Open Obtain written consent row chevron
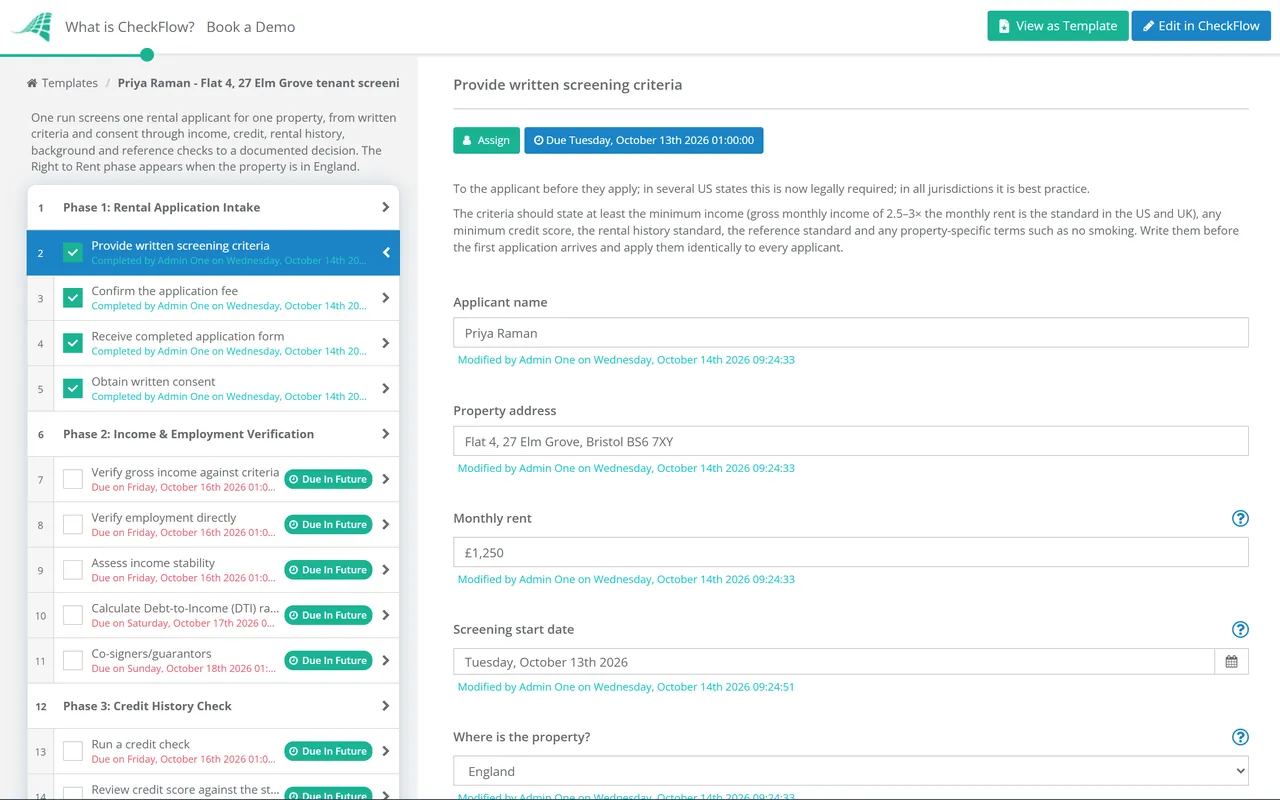The height and width of the screenshot is (800, 1280). point(386,389)
